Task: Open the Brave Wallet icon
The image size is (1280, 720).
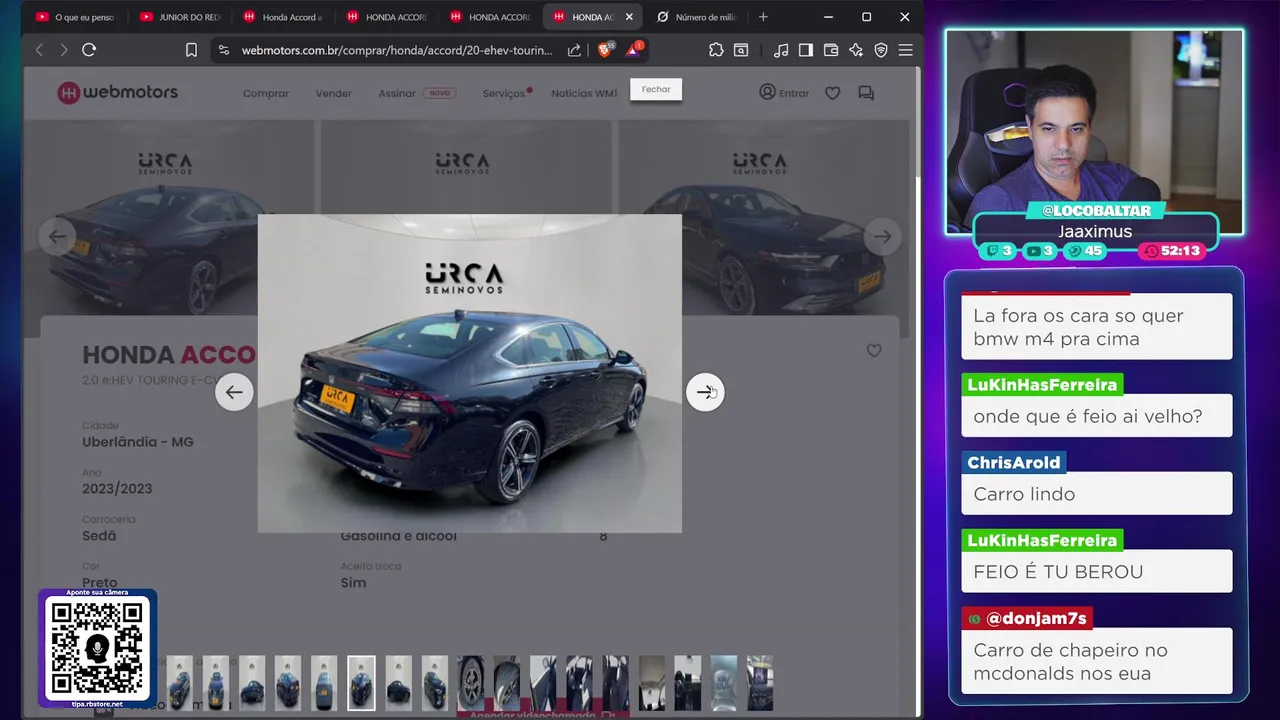Action: [x=831, y=50]
